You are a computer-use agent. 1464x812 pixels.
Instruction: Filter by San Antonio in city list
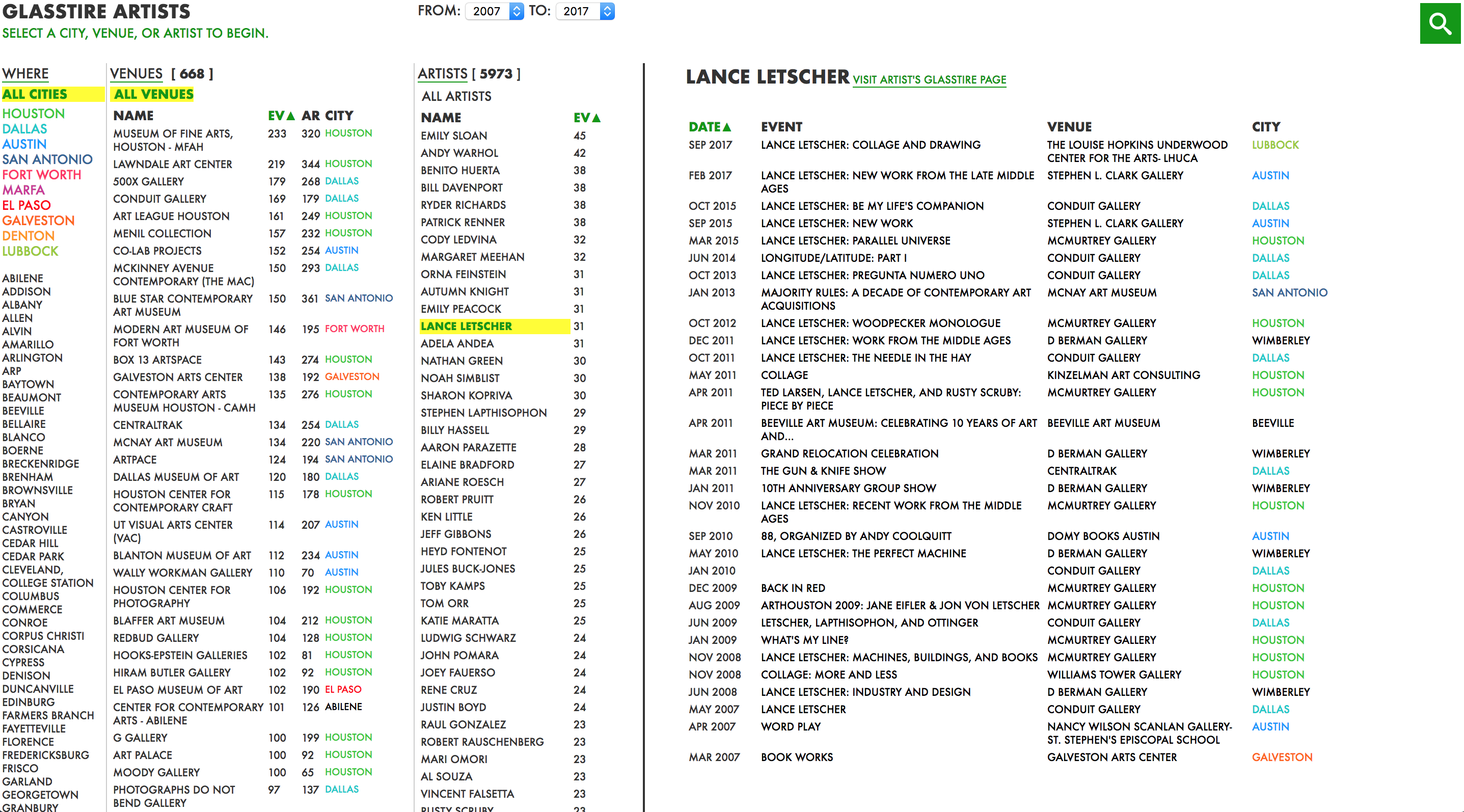click(47, 159)
